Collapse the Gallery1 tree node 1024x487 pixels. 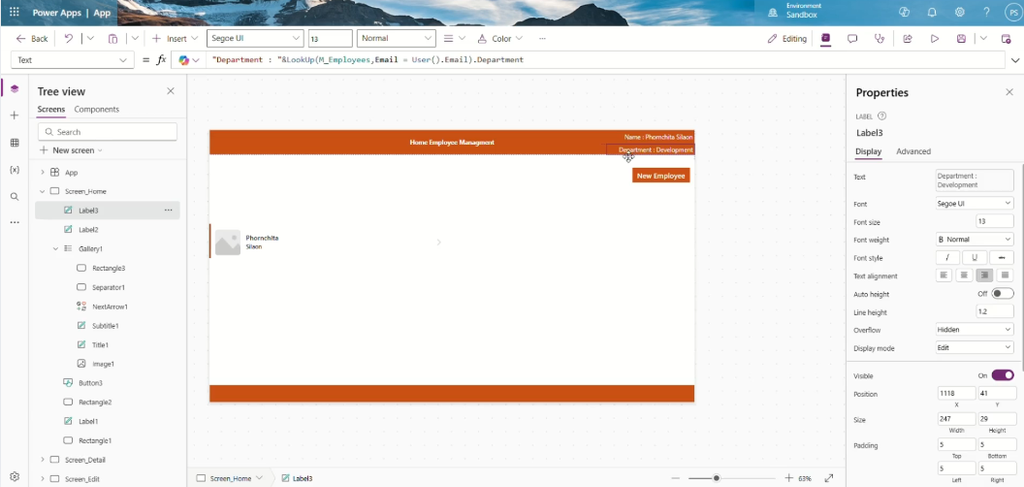click(56, 249)
